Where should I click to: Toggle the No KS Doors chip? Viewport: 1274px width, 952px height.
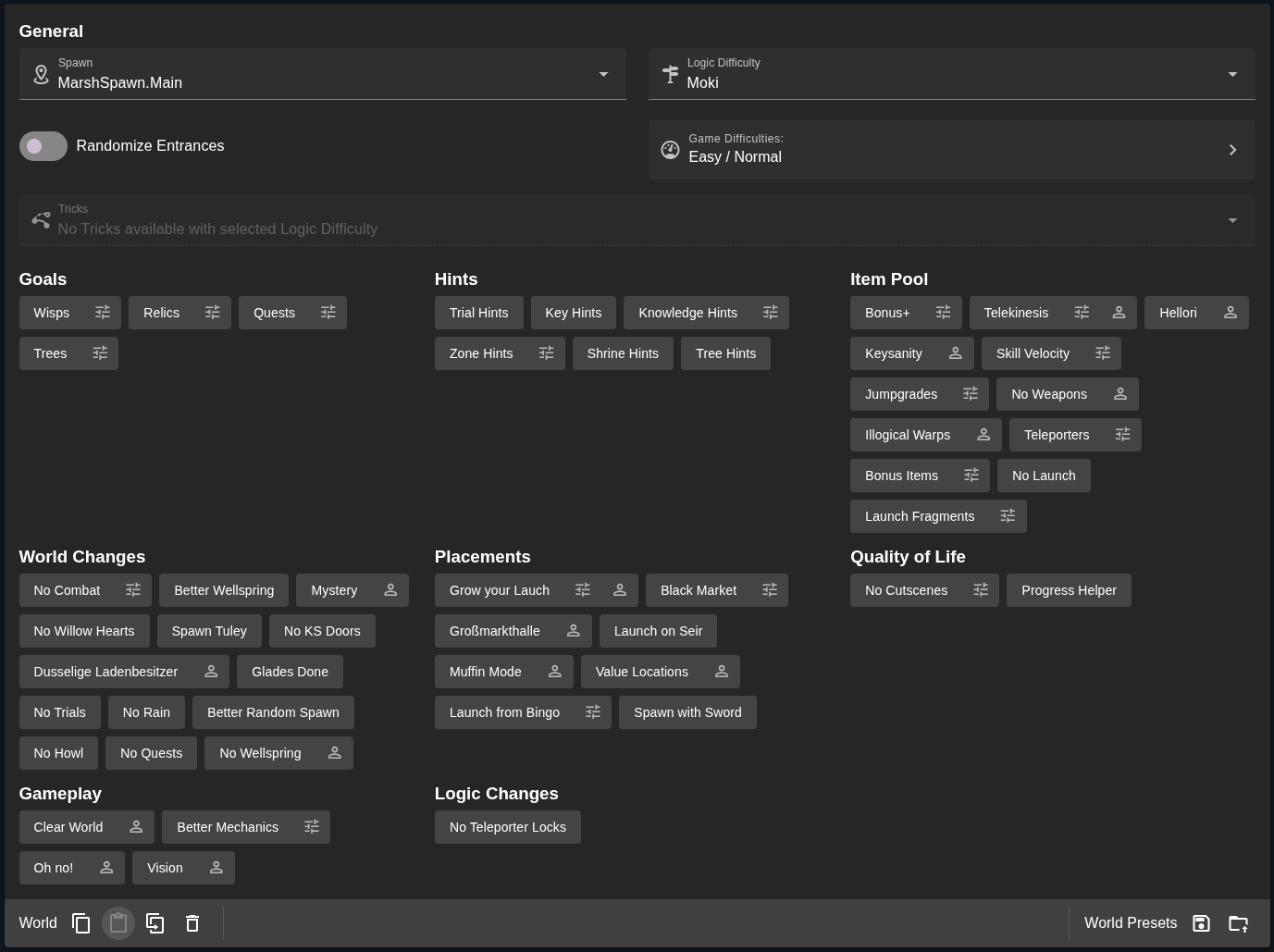click(x=322, y=631)
